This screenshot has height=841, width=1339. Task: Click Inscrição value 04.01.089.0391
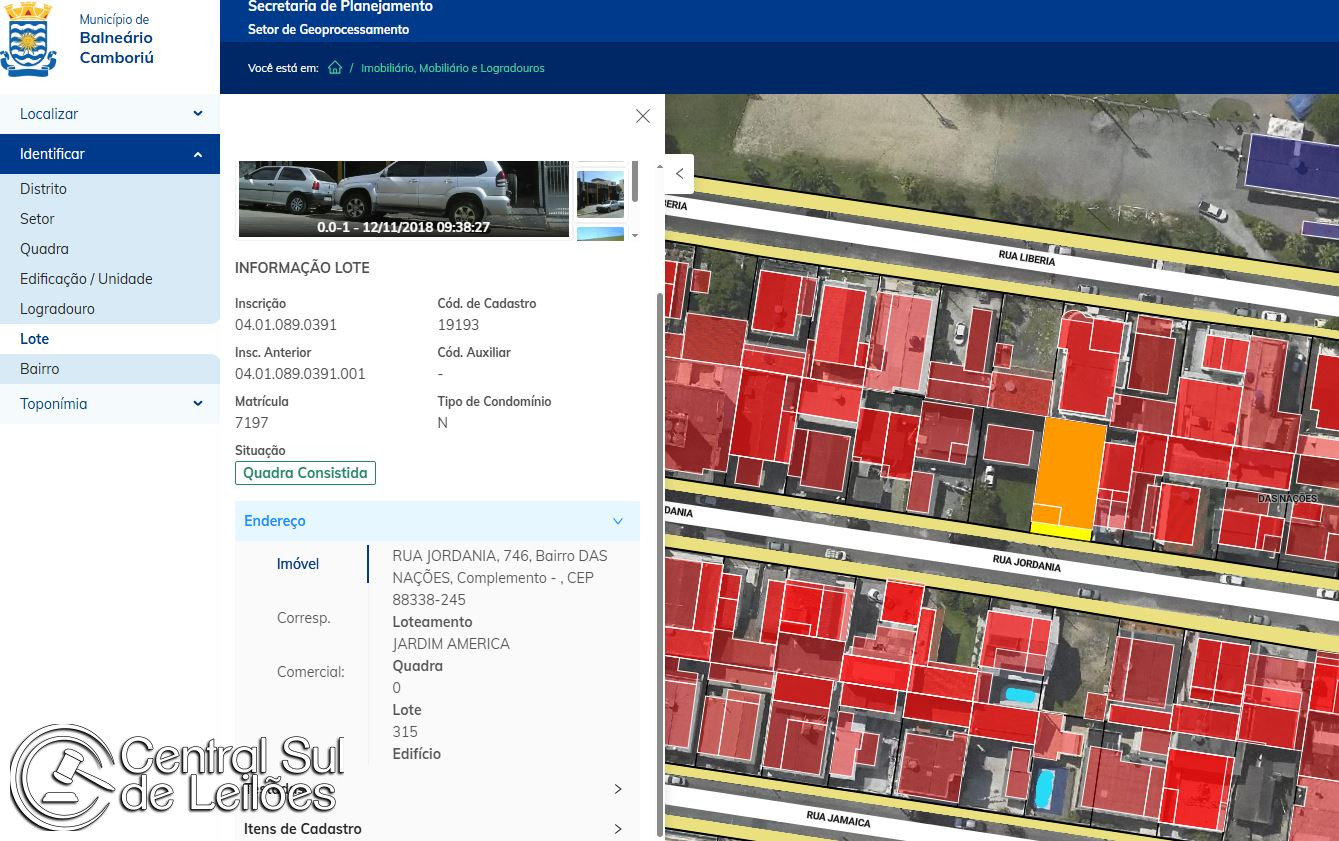pyautogui.click(x=286, y=325)
